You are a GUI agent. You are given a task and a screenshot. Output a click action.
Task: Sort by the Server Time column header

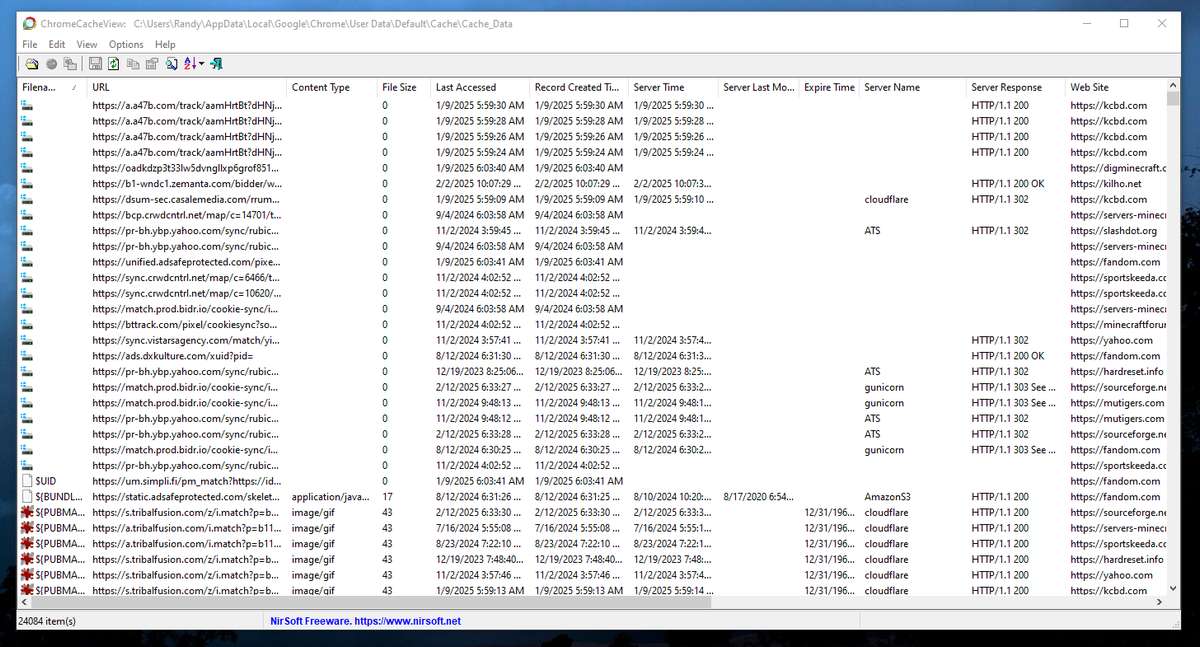pos(673,88)
